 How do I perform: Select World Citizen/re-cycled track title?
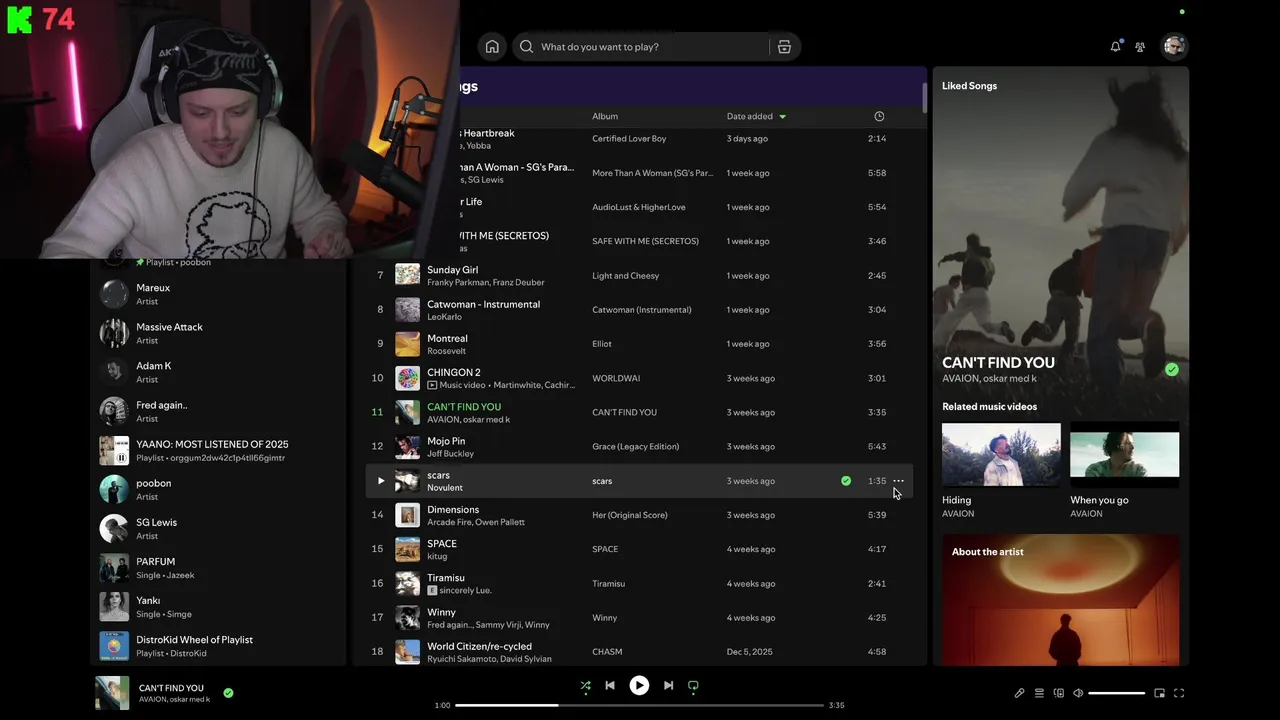click(x=479, y=646)
